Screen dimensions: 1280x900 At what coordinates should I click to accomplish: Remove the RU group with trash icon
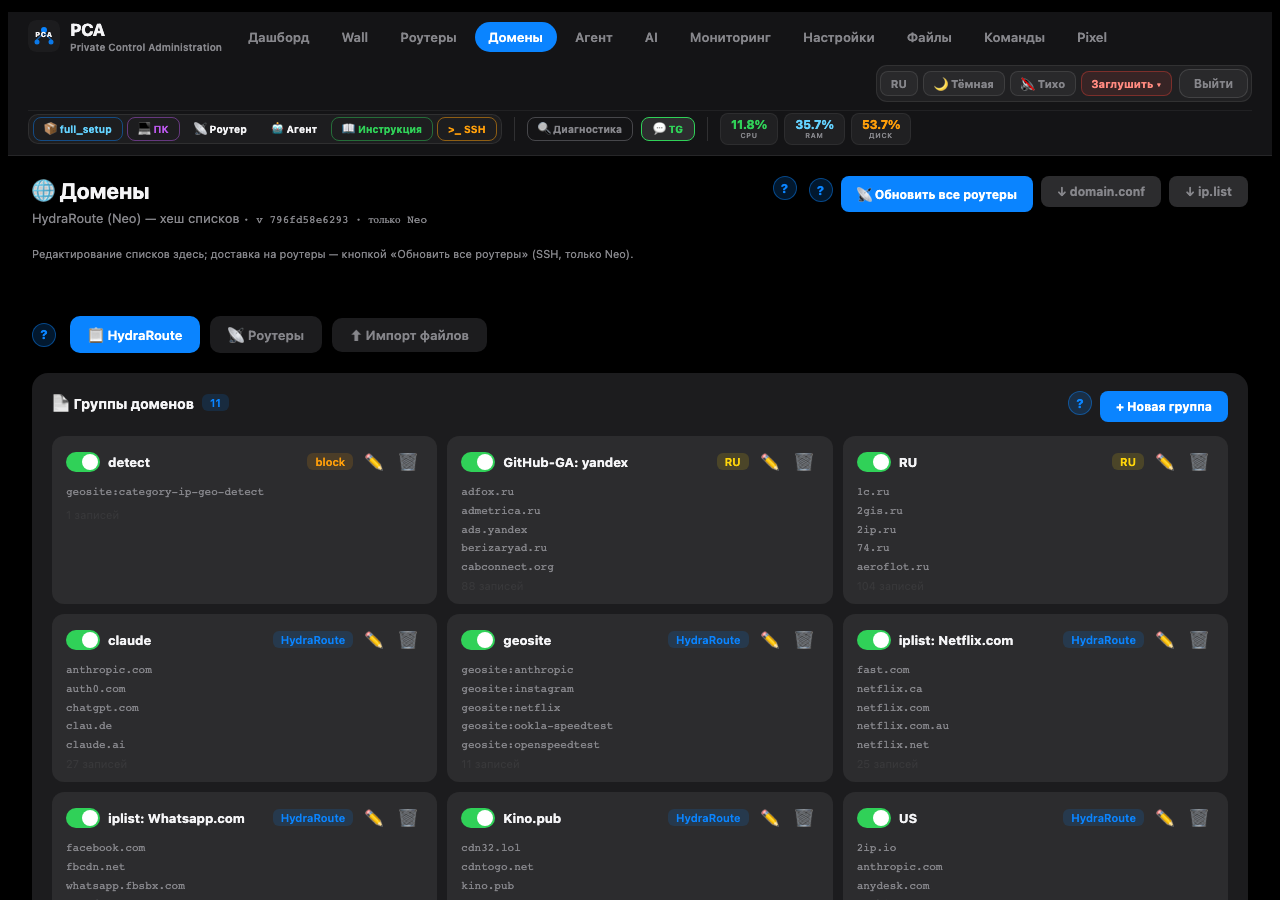click(1199, 462)
